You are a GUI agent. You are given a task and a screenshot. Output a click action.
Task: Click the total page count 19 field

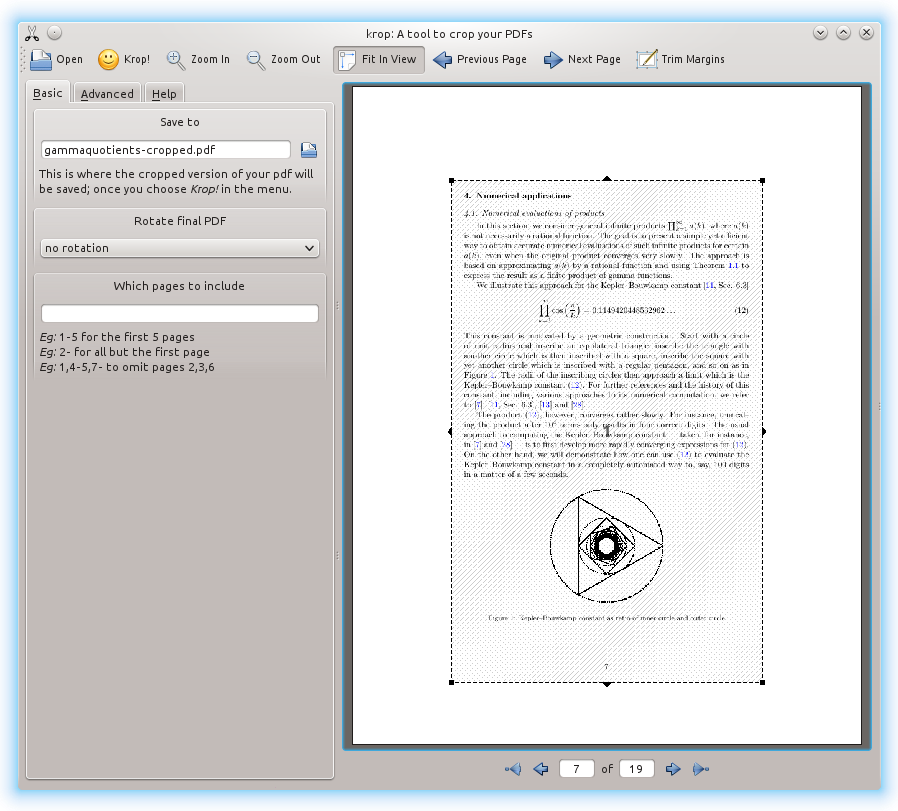636,769
